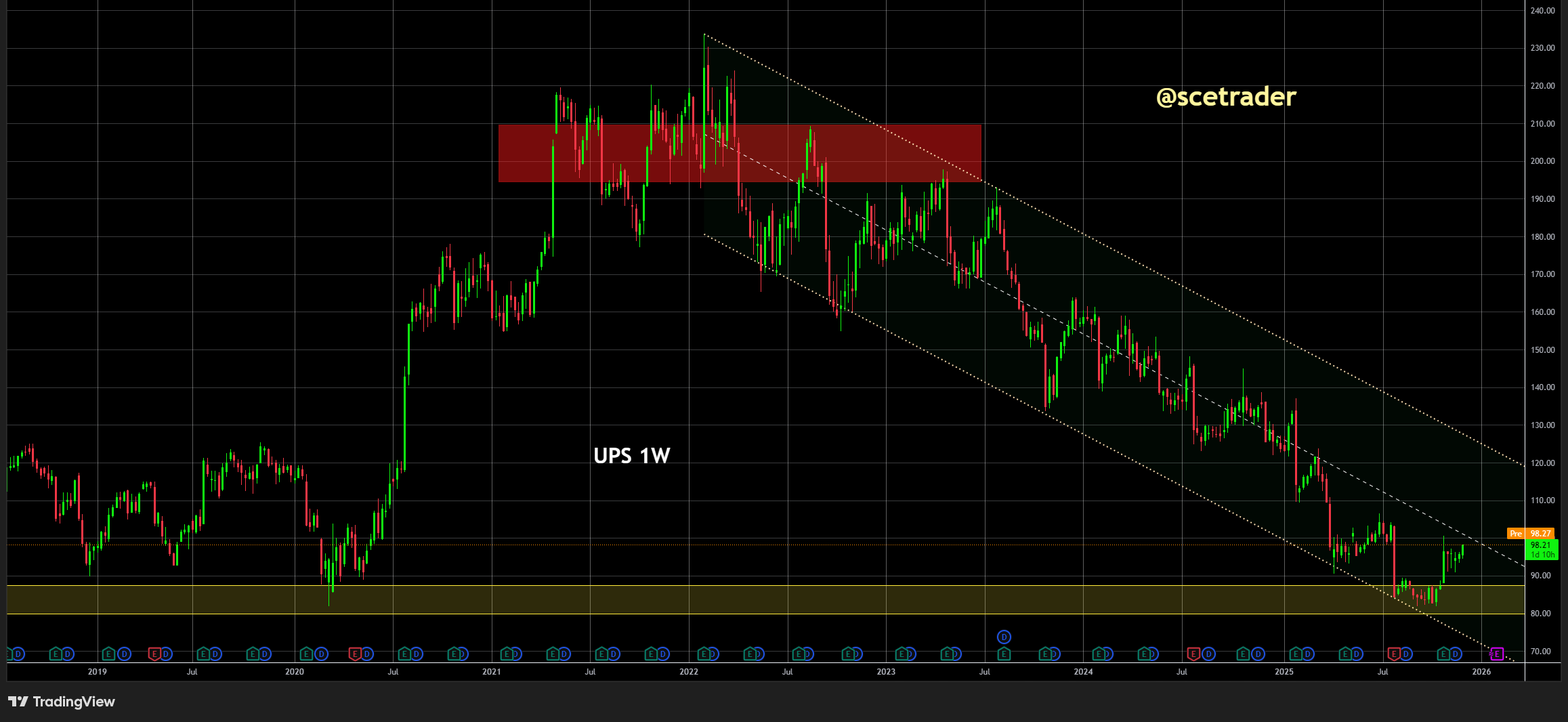Click the TradingView logo
The width and height of the screenshot is (1568, 722).
pos(62,702)
